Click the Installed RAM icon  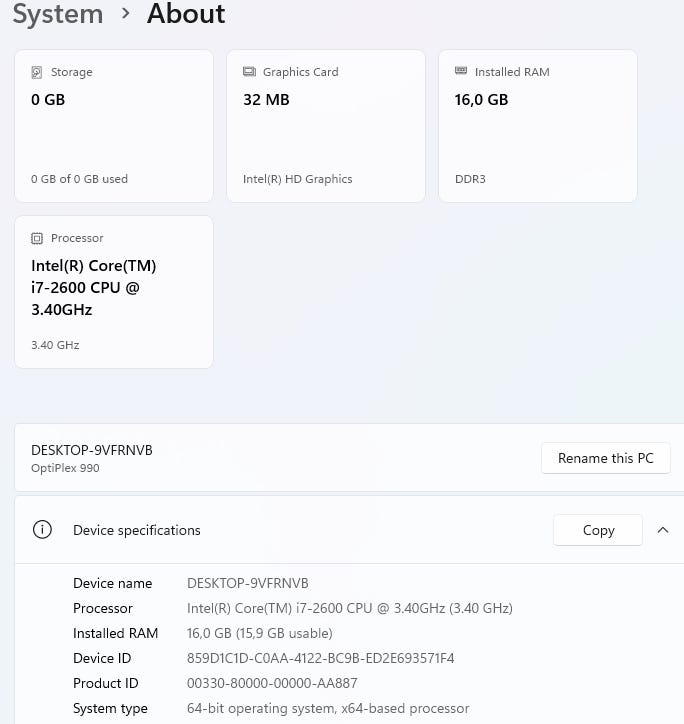(461, 72)
